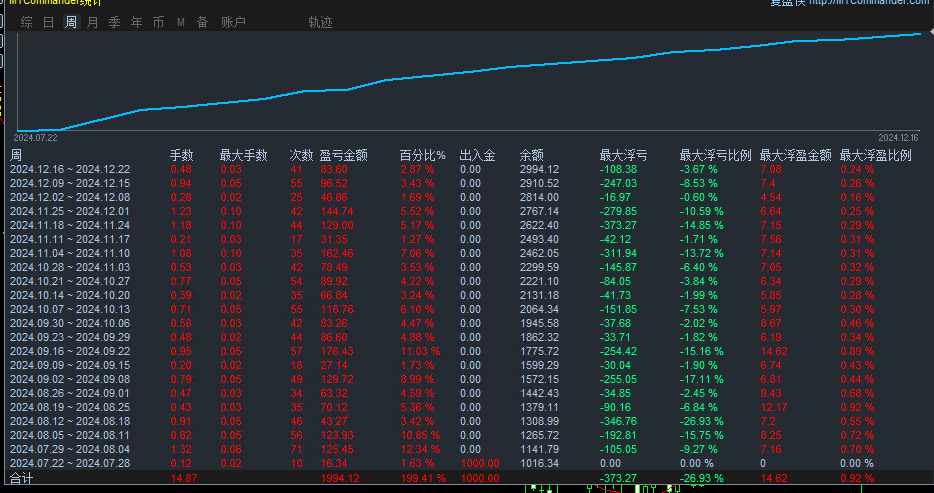This screenshot has width=934, height=493.
Task: Open the 账户 account tab
Action: (234, 23)
